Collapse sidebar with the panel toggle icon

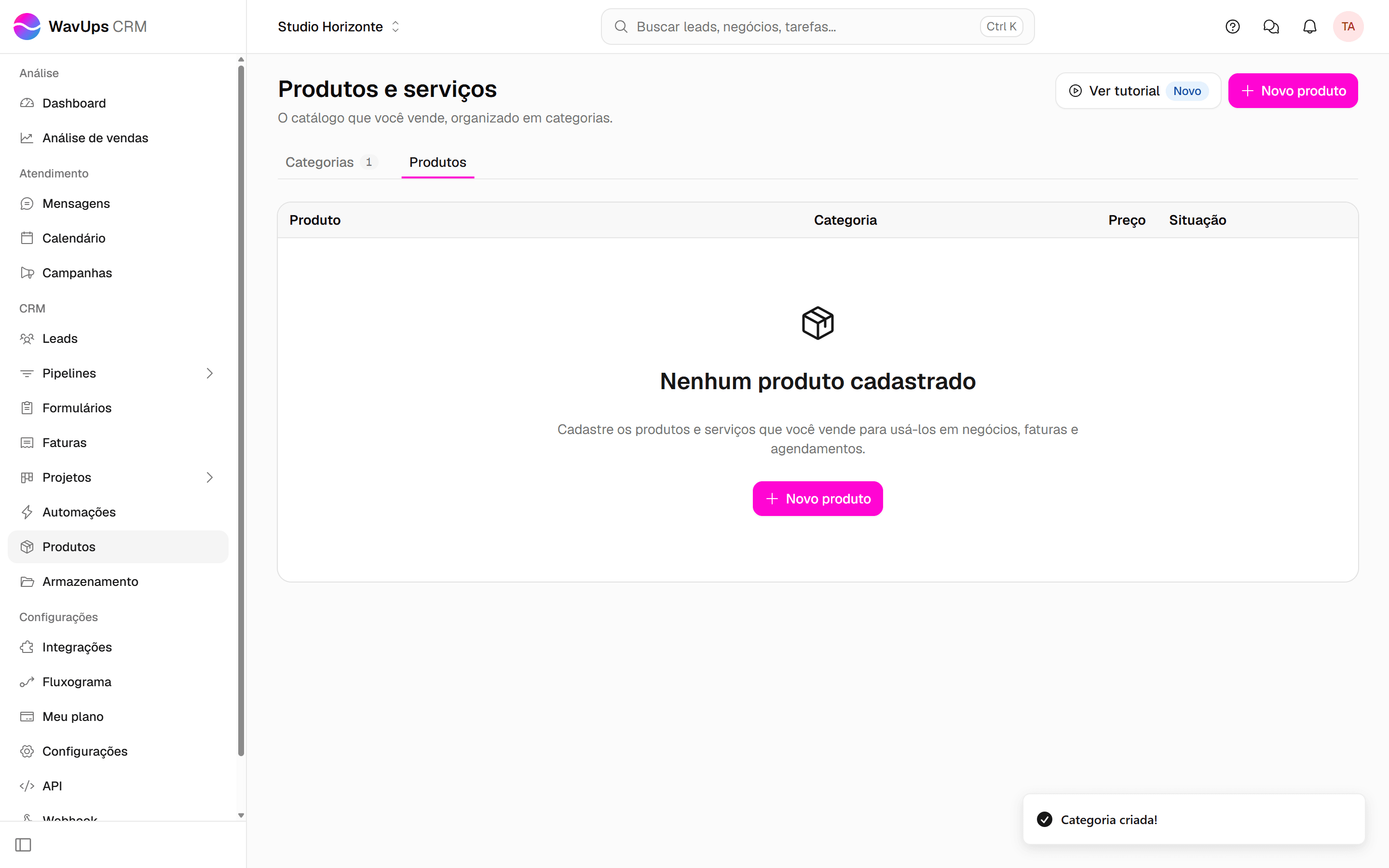tap(23, 844)
